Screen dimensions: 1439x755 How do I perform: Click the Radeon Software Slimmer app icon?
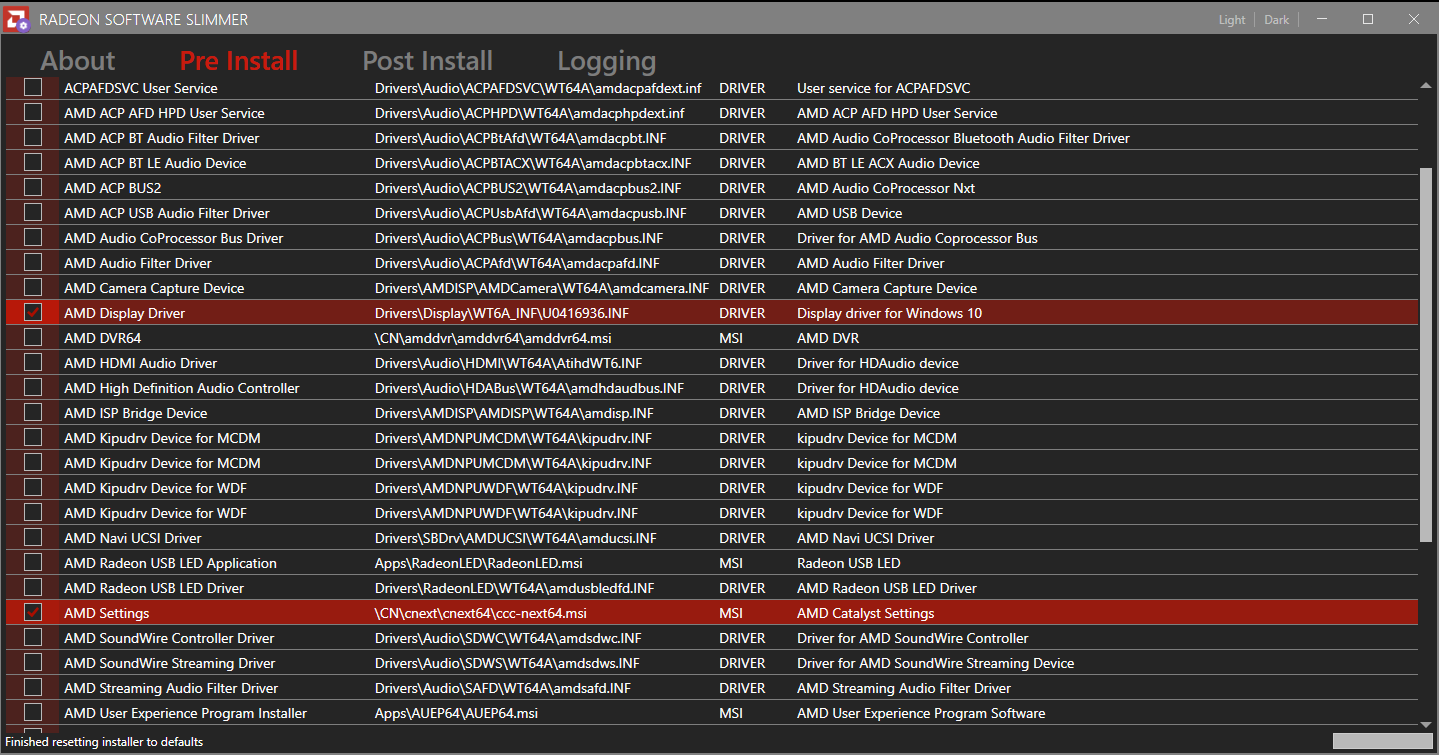coord(17,19)
